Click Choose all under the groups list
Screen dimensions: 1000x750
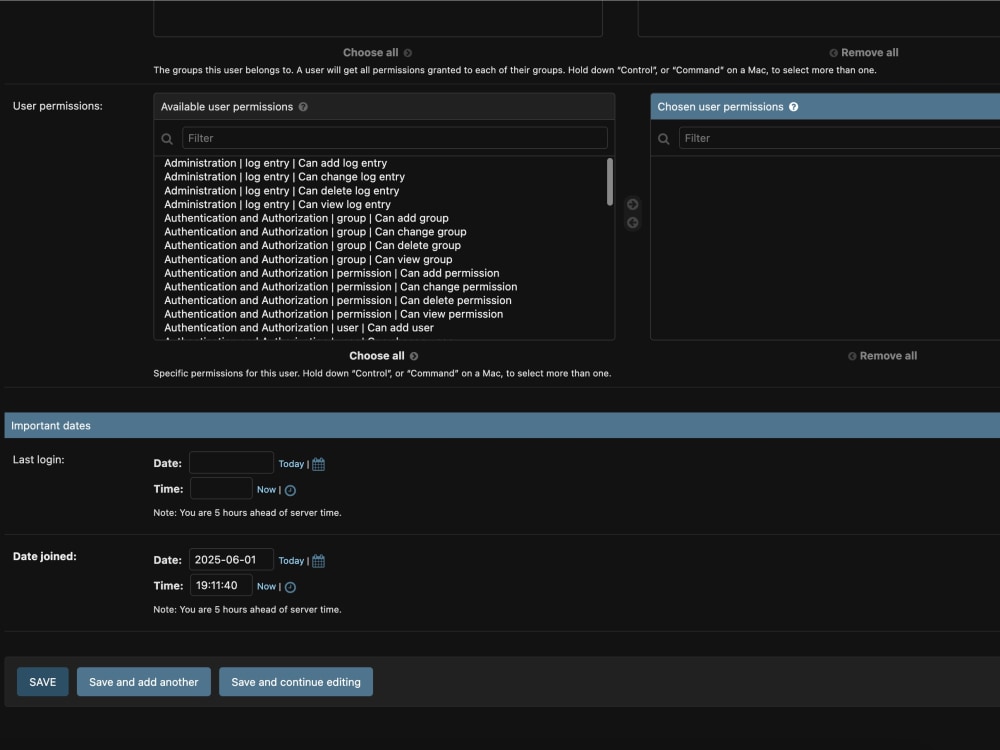377,53
